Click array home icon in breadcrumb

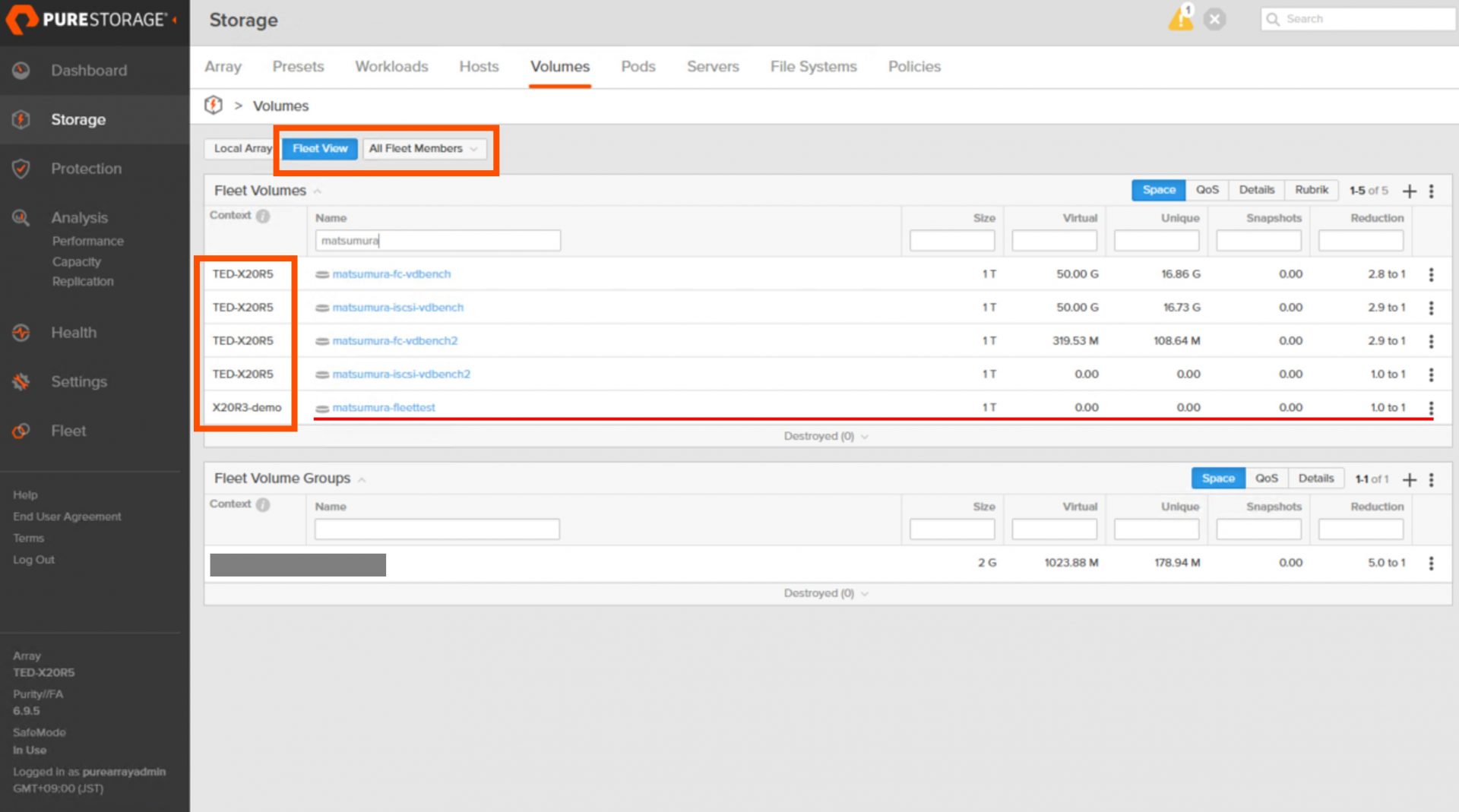click(214, 105)
